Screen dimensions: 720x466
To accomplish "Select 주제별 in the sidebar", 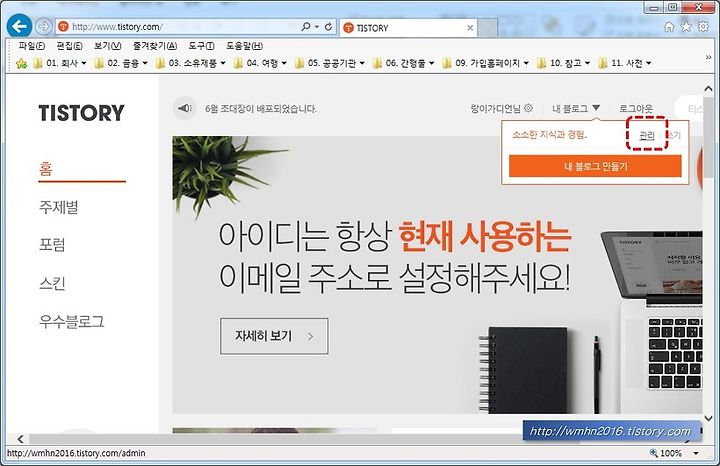I will 58,207.
